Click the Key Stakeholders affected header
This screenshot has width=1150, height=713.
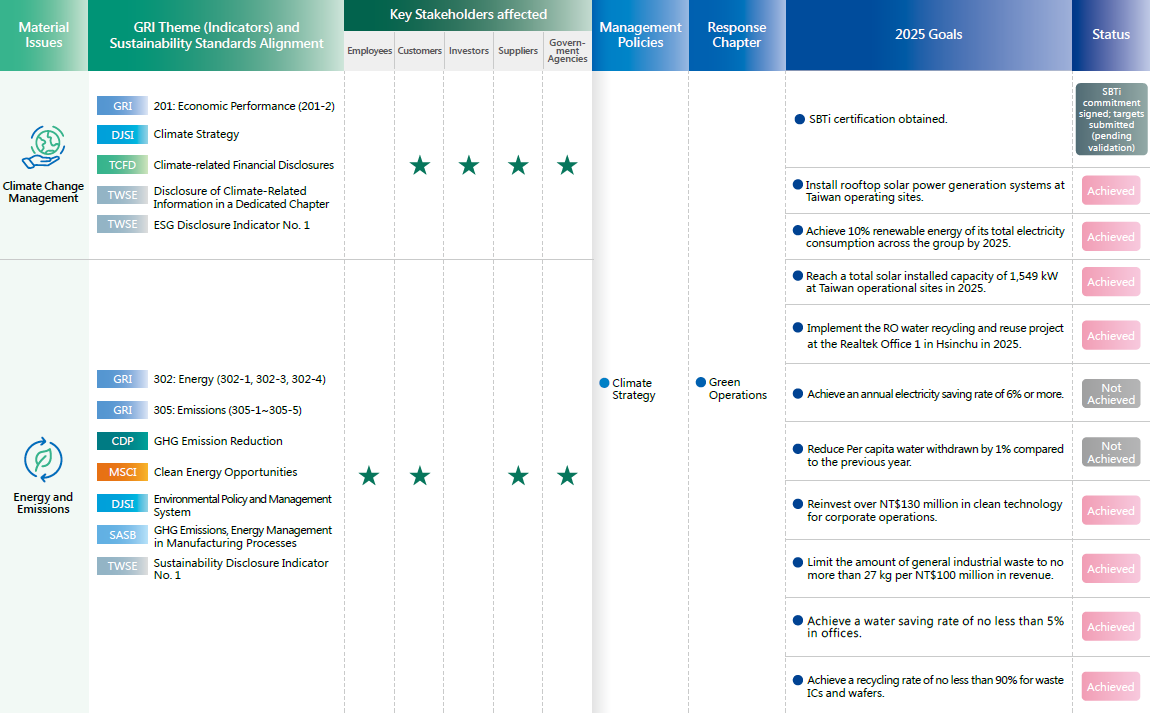(x=468, y=15)
